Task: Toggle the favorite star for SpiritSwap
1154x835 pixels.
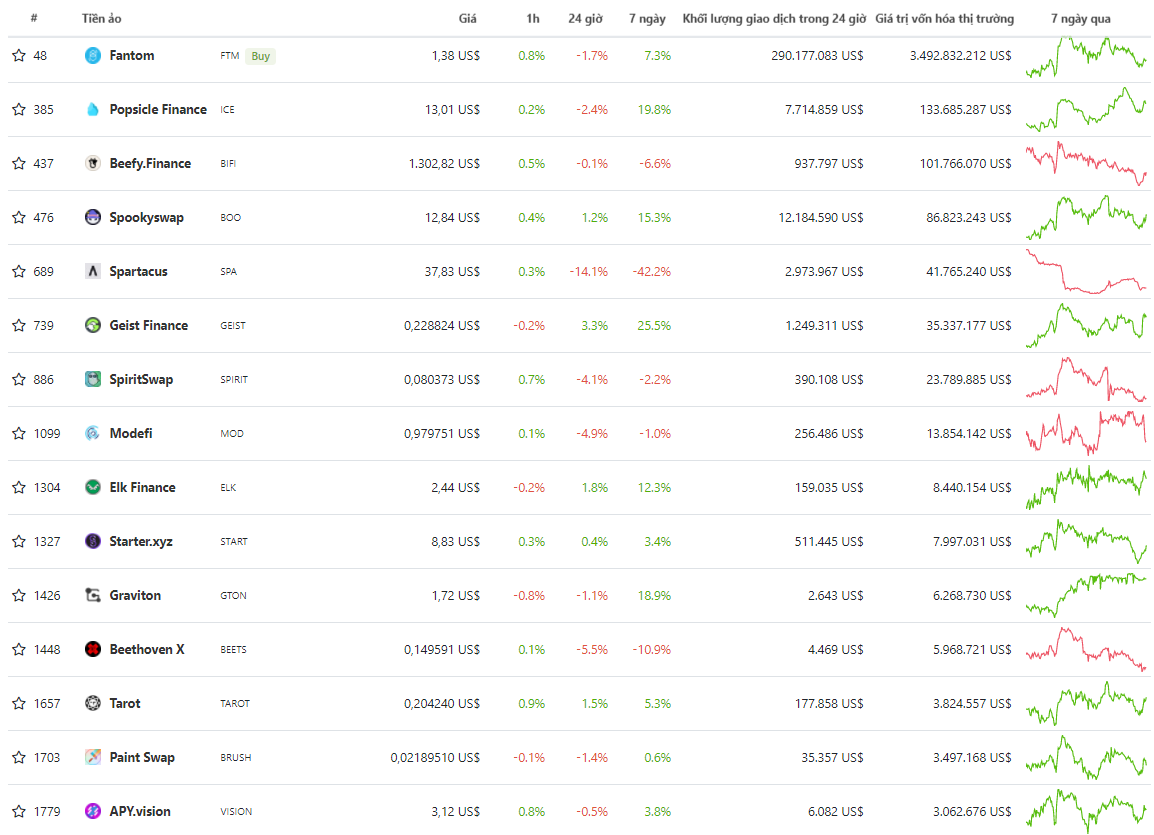Action: click(x=18, y=380)
